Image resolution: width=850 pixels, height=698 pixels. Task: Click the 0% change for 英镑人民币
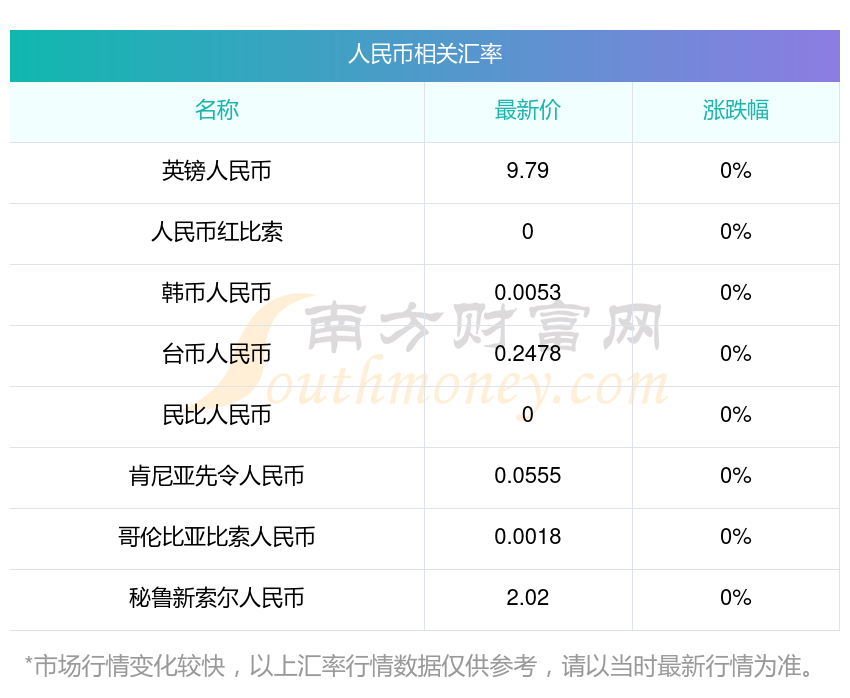[x=736, y=171]
